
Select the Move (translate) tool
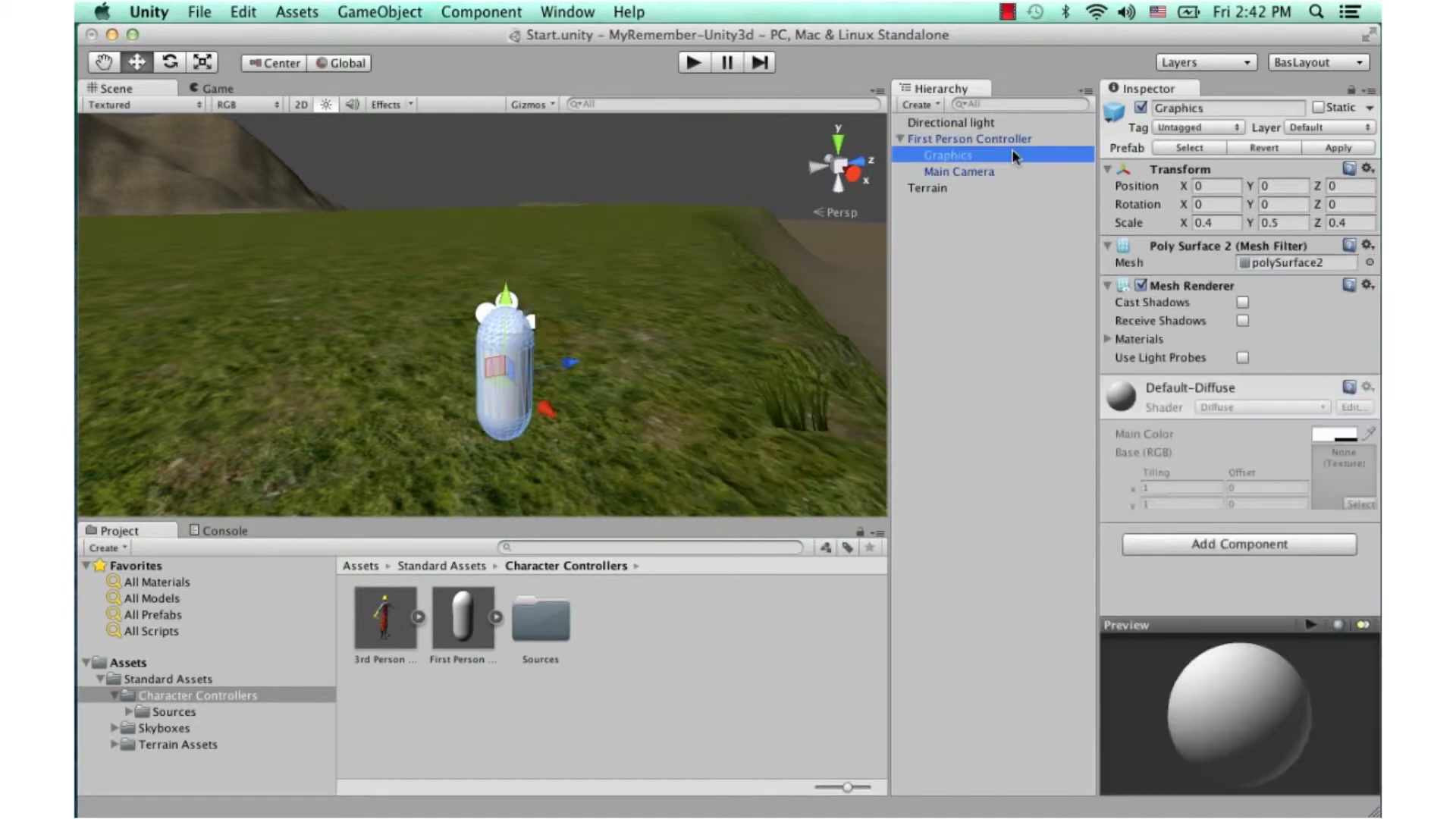pos(136,62)
